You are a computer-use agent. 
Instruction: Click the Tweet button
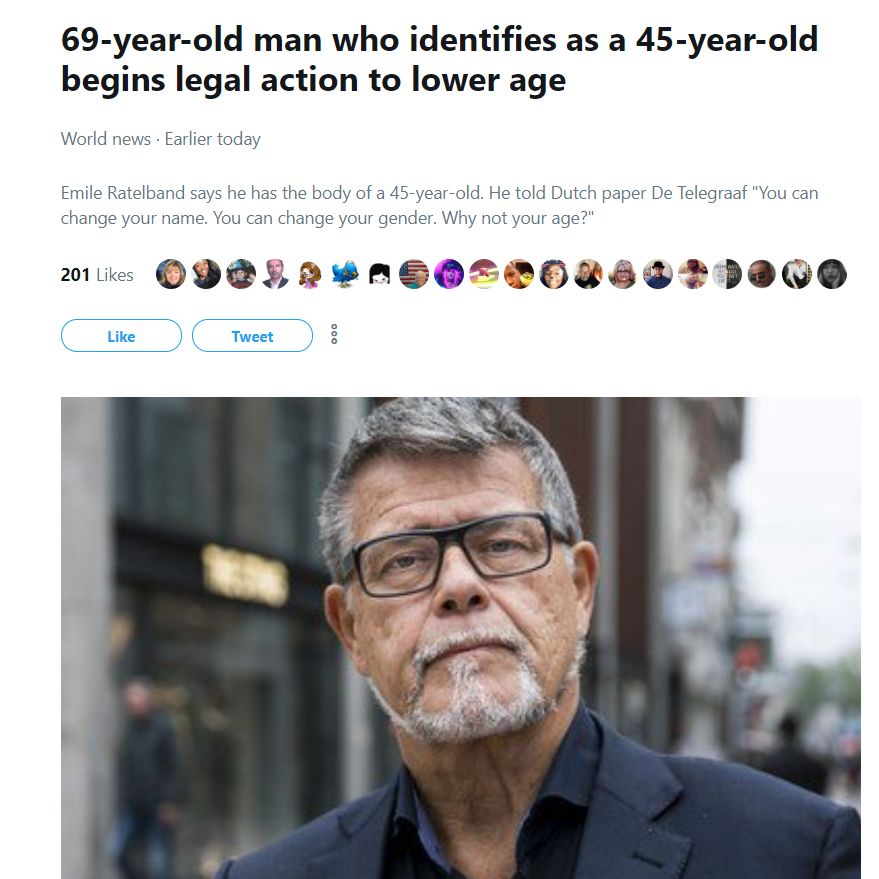(252, 336)
